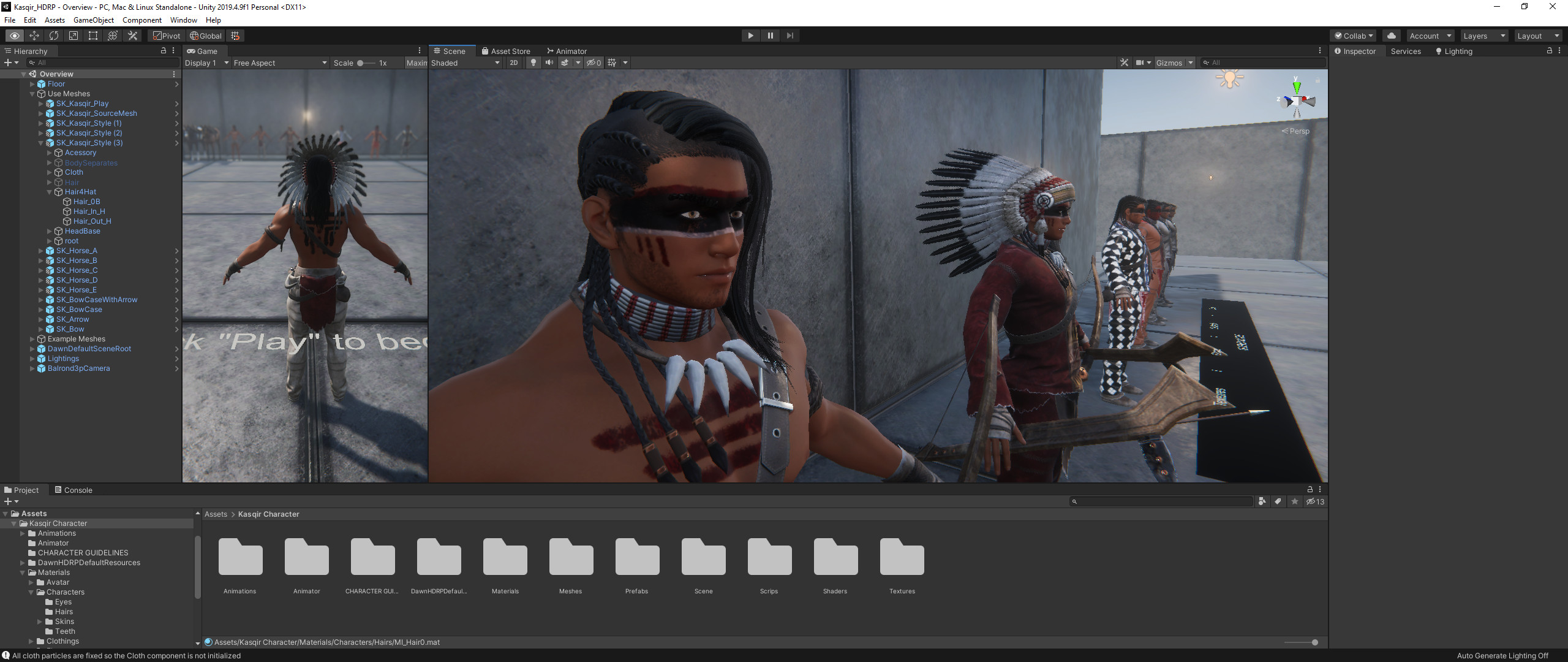Open the Display 1 dropdown

207,63
